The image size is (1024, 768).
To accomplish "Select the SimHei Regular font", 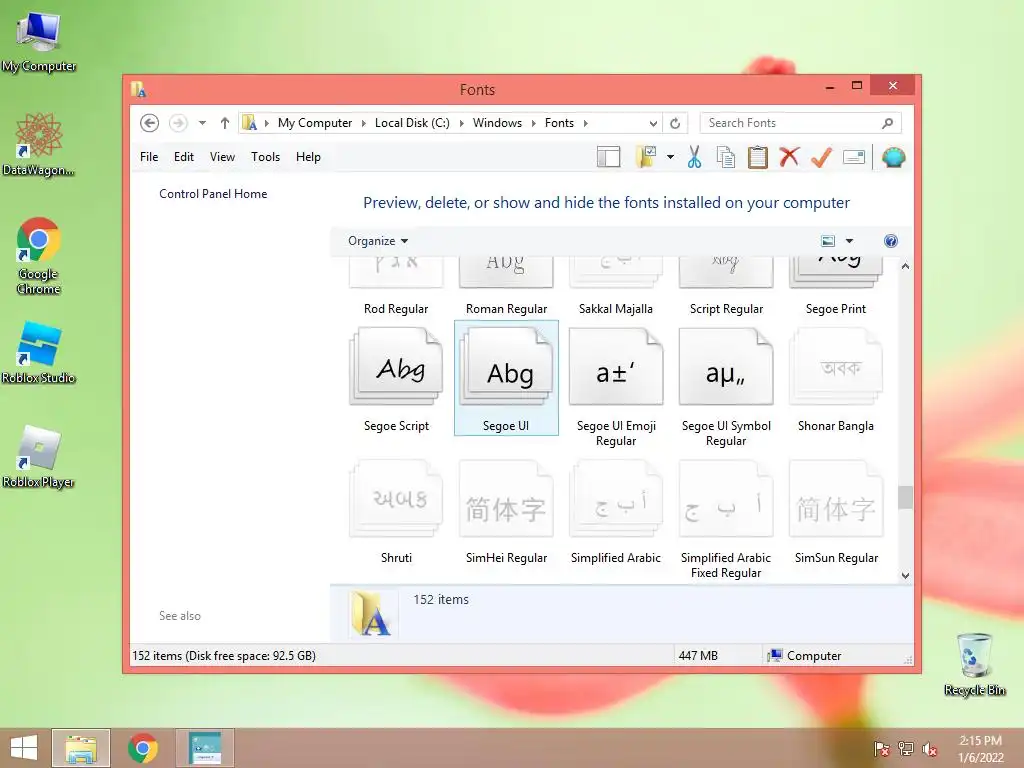I will (506, 511).
